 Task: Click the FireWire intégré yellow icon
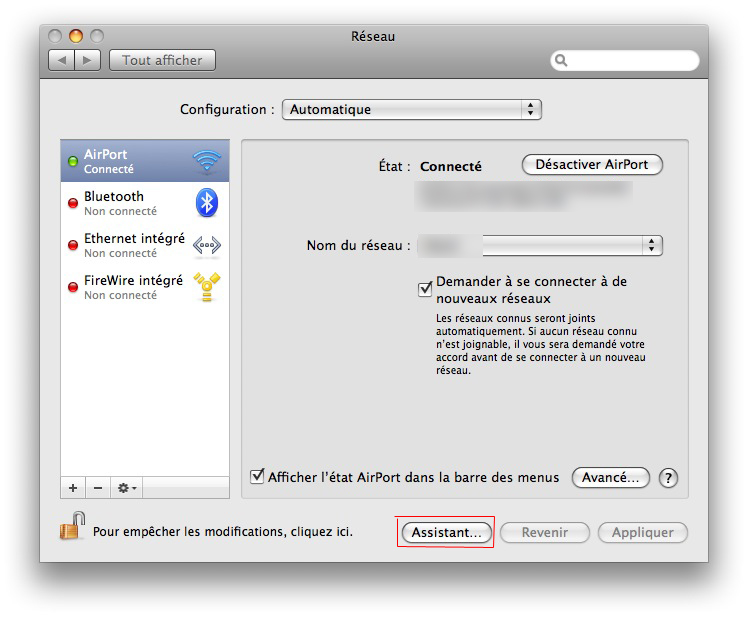click(207, 287)
